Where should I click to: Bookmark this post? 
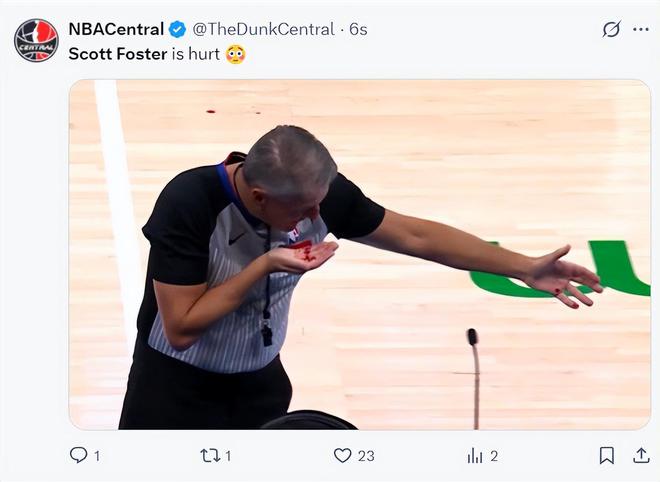[x=606, y=455]
